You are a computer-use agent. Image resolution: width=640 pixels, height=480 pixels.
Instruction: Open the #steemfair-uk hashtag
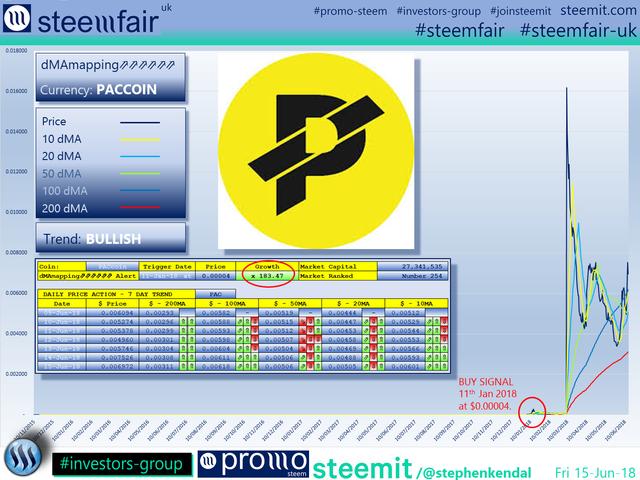coord(578,31)
